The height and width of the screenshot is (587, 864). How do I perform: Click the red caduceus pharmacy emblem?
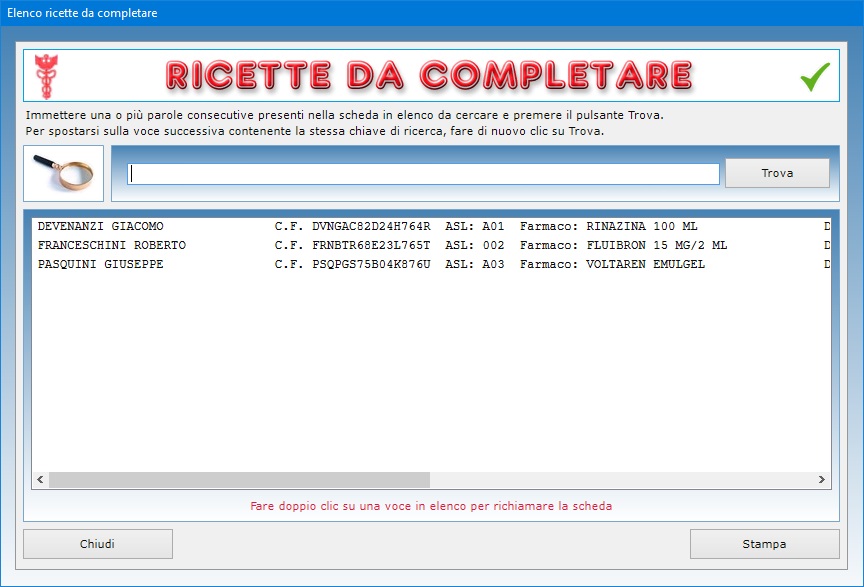[46, 76]
